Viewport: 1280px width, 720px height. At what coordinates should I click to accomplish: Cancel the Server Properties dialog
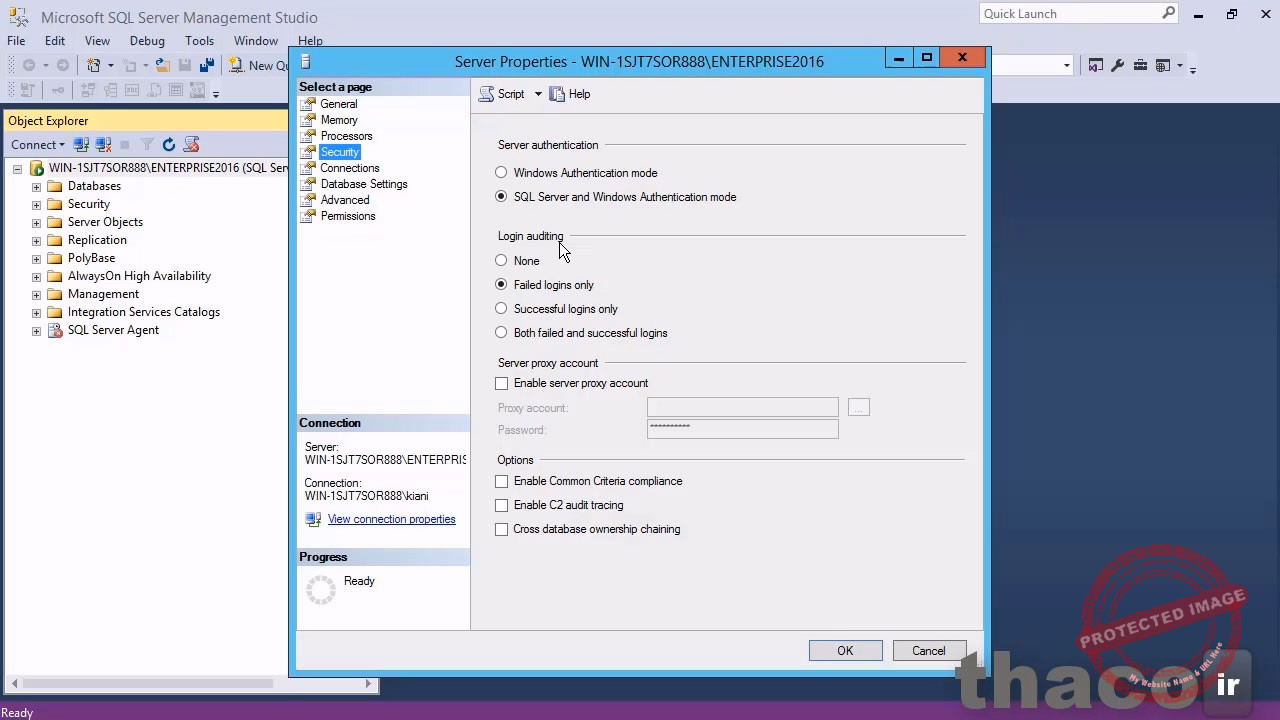point(928,650)
